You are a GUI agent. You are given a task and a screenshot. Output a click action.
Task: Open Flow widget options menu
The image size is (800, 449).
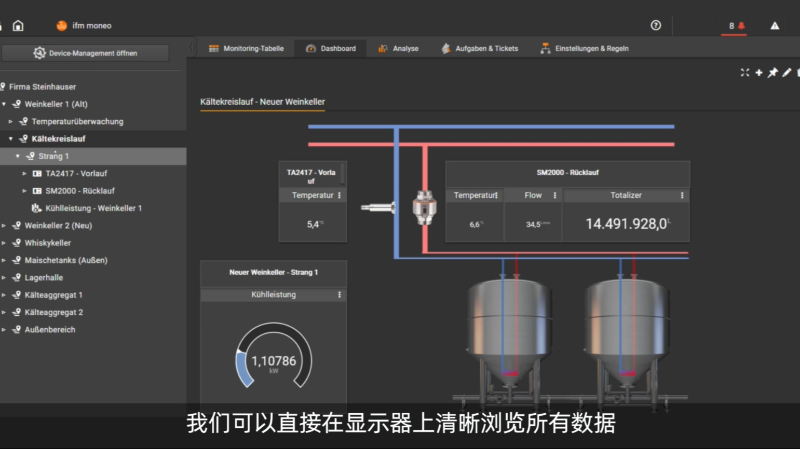click(555, 195)
